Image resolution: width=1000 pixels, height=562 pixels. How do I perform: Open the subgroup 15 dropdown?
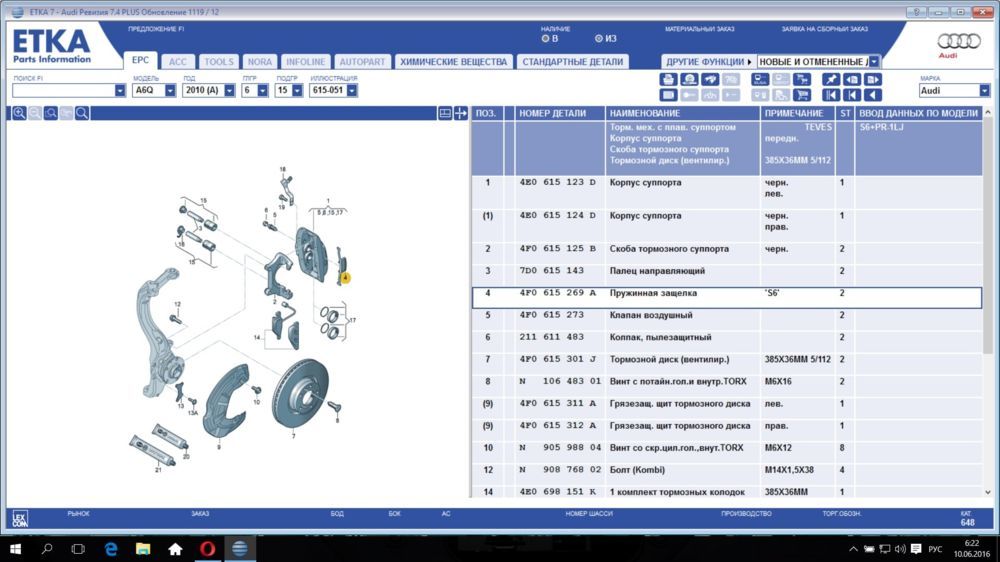click(x=297, y=91)
